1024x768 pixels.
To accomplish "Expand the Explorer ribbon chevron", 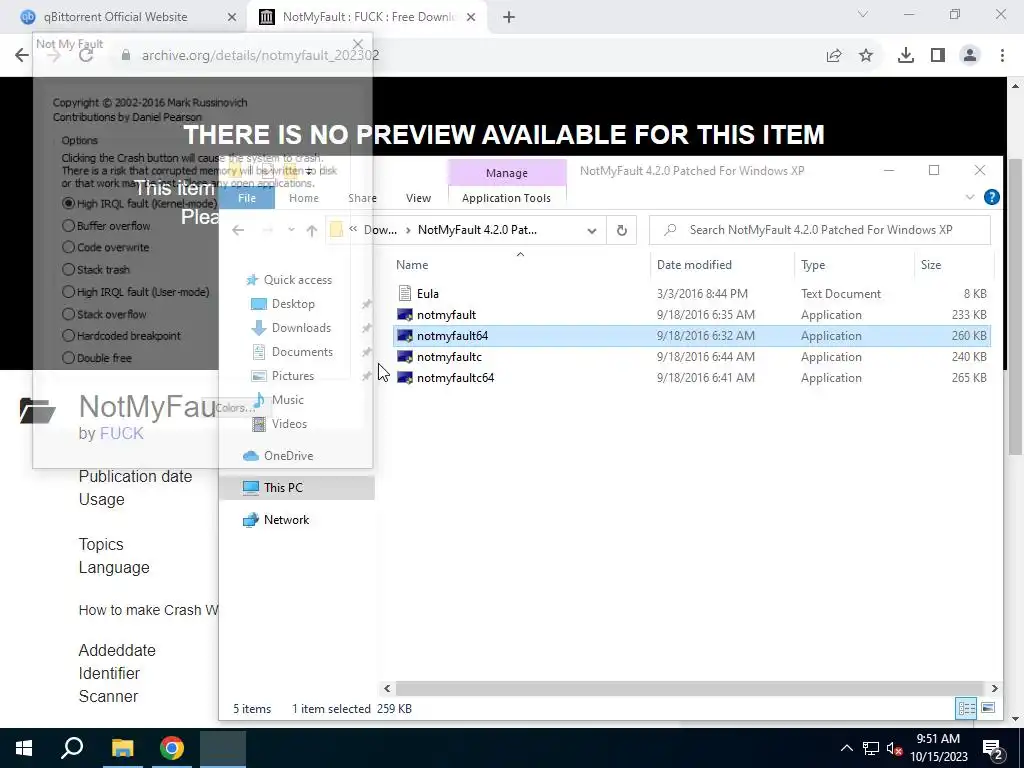I will pyautogui.click(x=970, y=197).
